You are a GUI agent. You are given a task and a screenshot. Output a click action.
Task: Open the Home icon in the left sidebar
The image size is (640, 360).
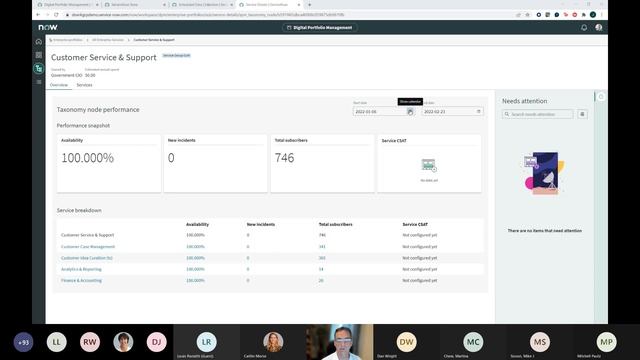[x=39, y=42]
